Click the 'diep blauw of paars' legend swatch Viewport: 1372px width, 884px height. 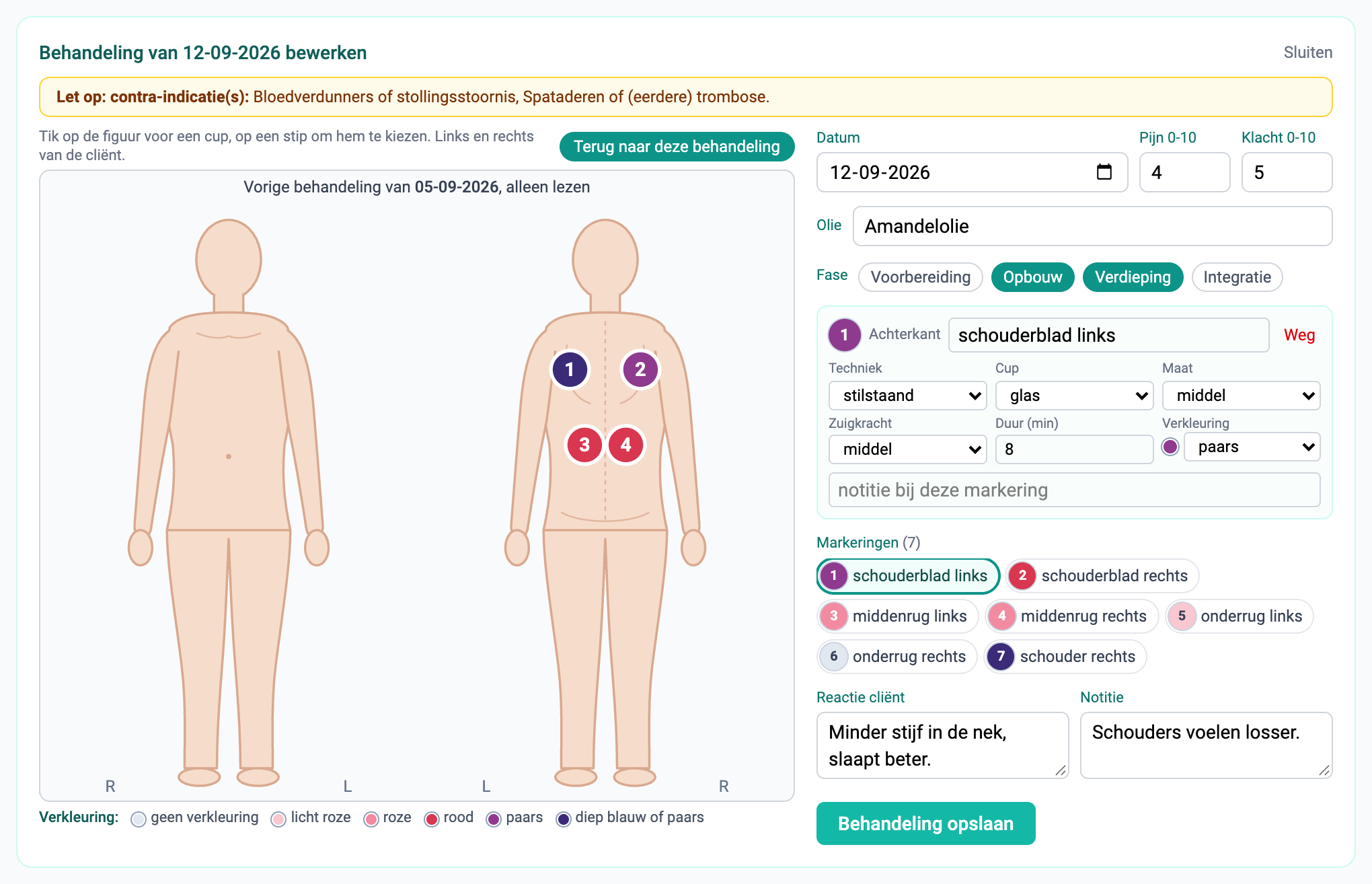click(564, 819)
